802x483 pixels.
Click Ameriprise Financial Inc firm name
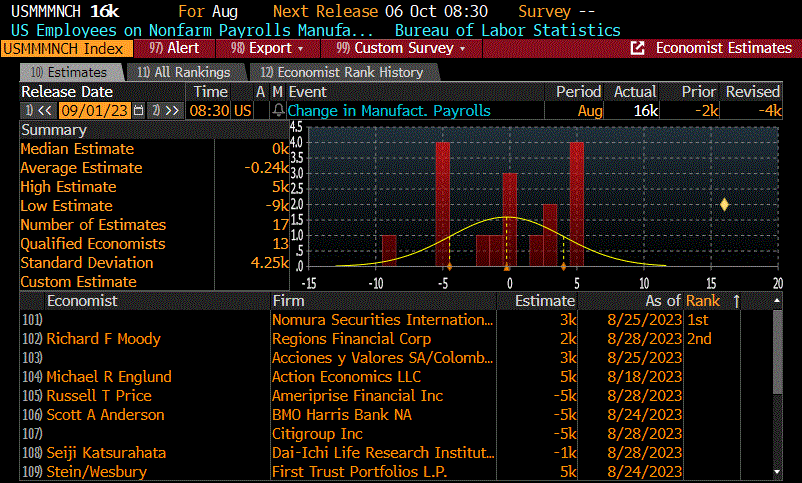point(358,396)
